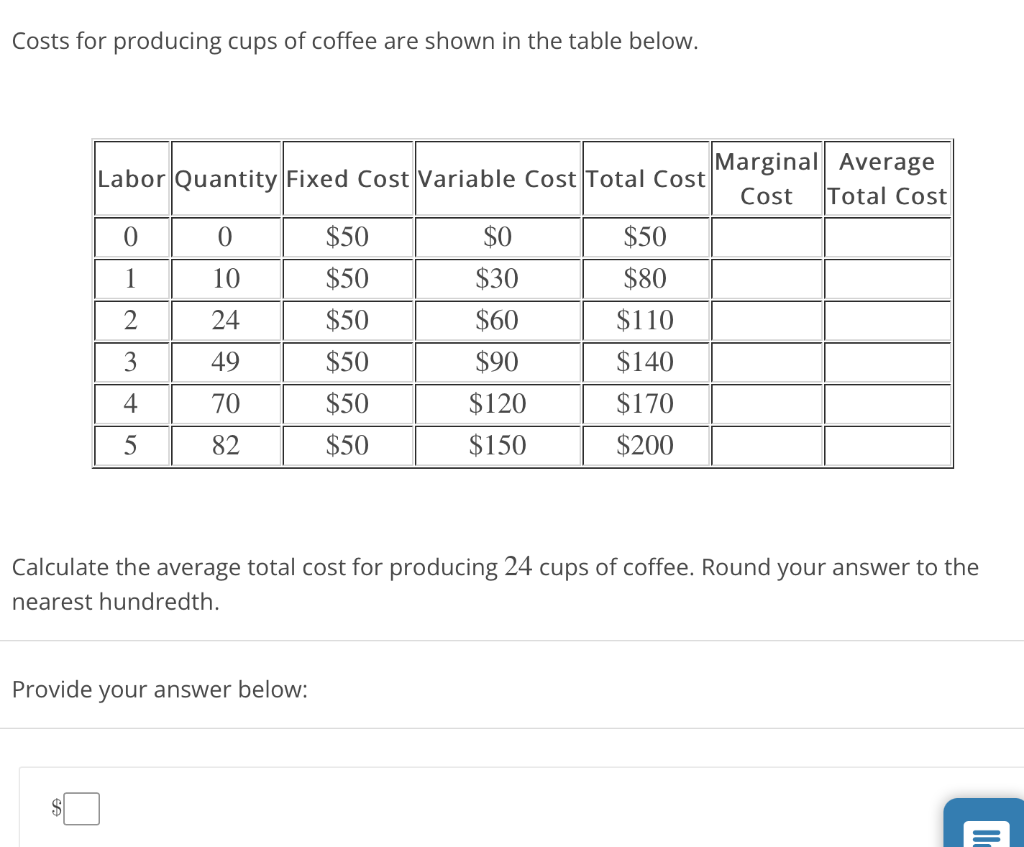Click the Total Cost header cell

pos(646,179)
